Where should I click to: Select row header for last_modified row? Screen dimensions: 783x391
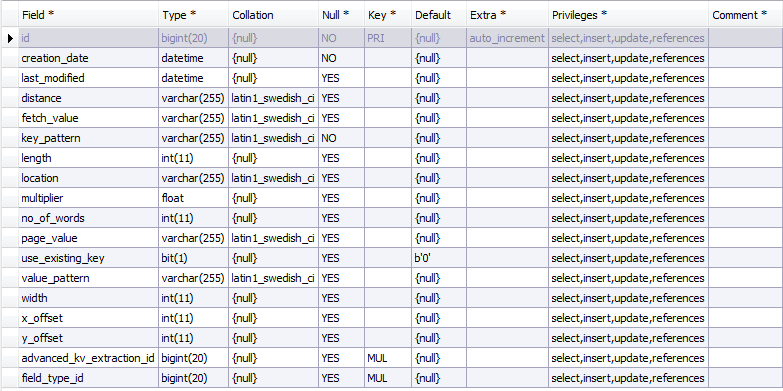[x=9, y=78]
